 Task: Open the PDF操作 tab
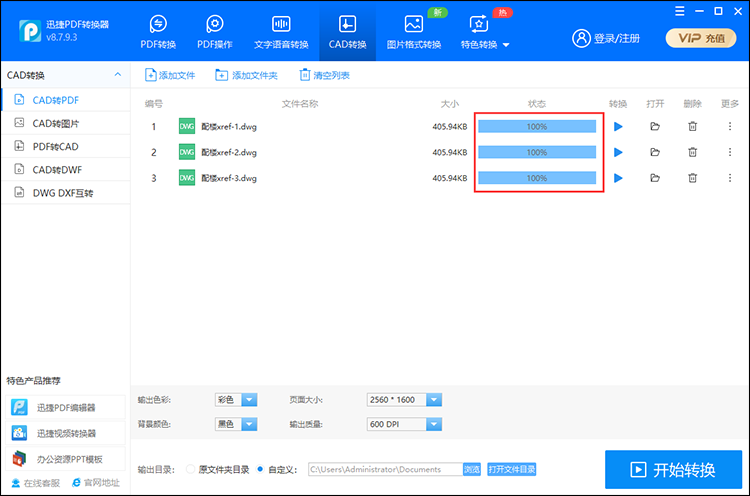click(x=215, y=32)
